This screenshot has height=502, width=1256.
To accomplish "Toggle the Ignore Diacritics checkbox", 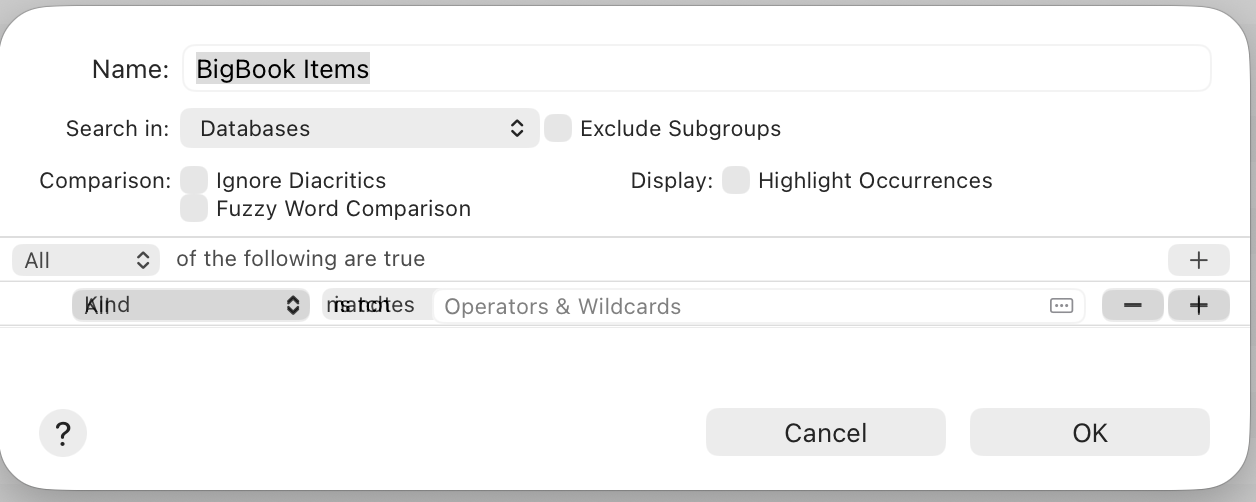I will [194, 181].
